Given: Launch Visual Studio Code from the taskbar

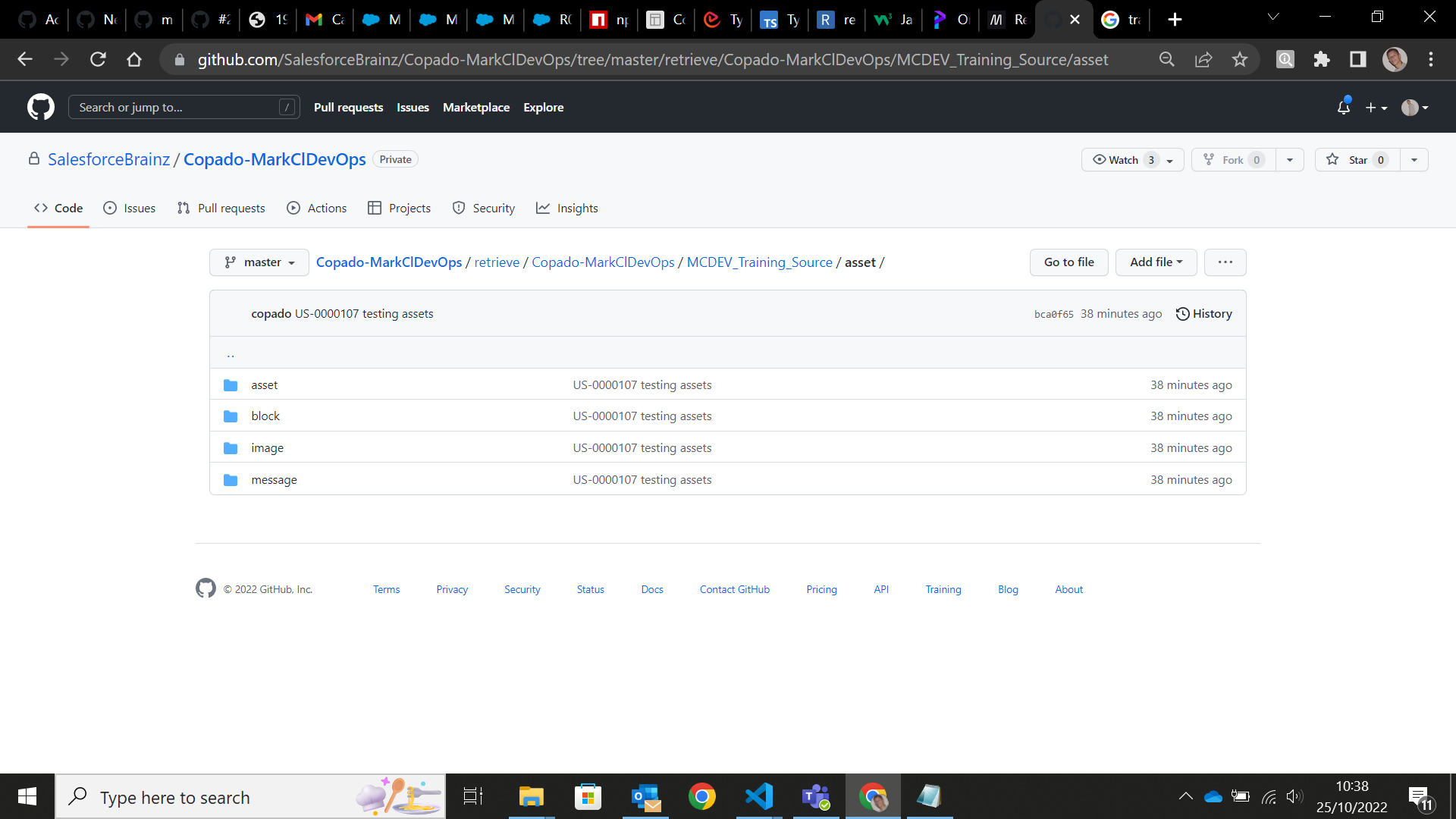Looking at the screenshot, I should 758,796.
